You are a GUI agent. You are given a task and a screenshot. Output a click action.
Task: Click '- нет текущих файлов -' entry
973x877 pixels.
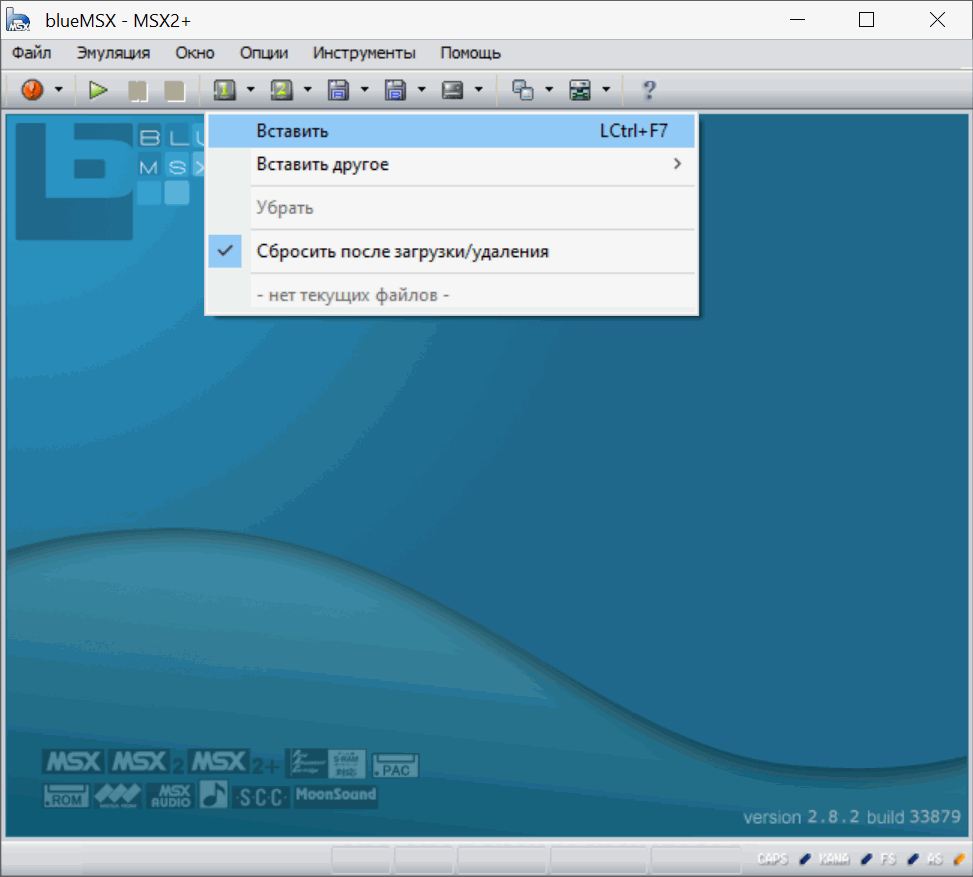tap(451, 295)
